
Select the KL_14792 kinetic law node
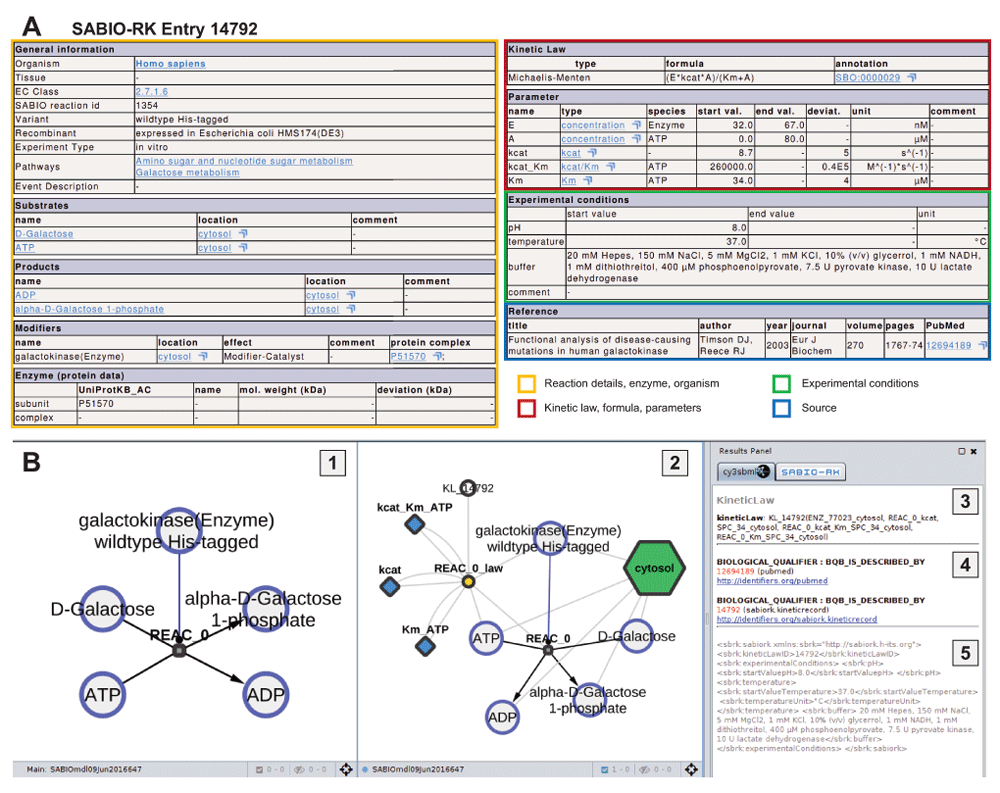pyautogui.click(x=468, y=488)
